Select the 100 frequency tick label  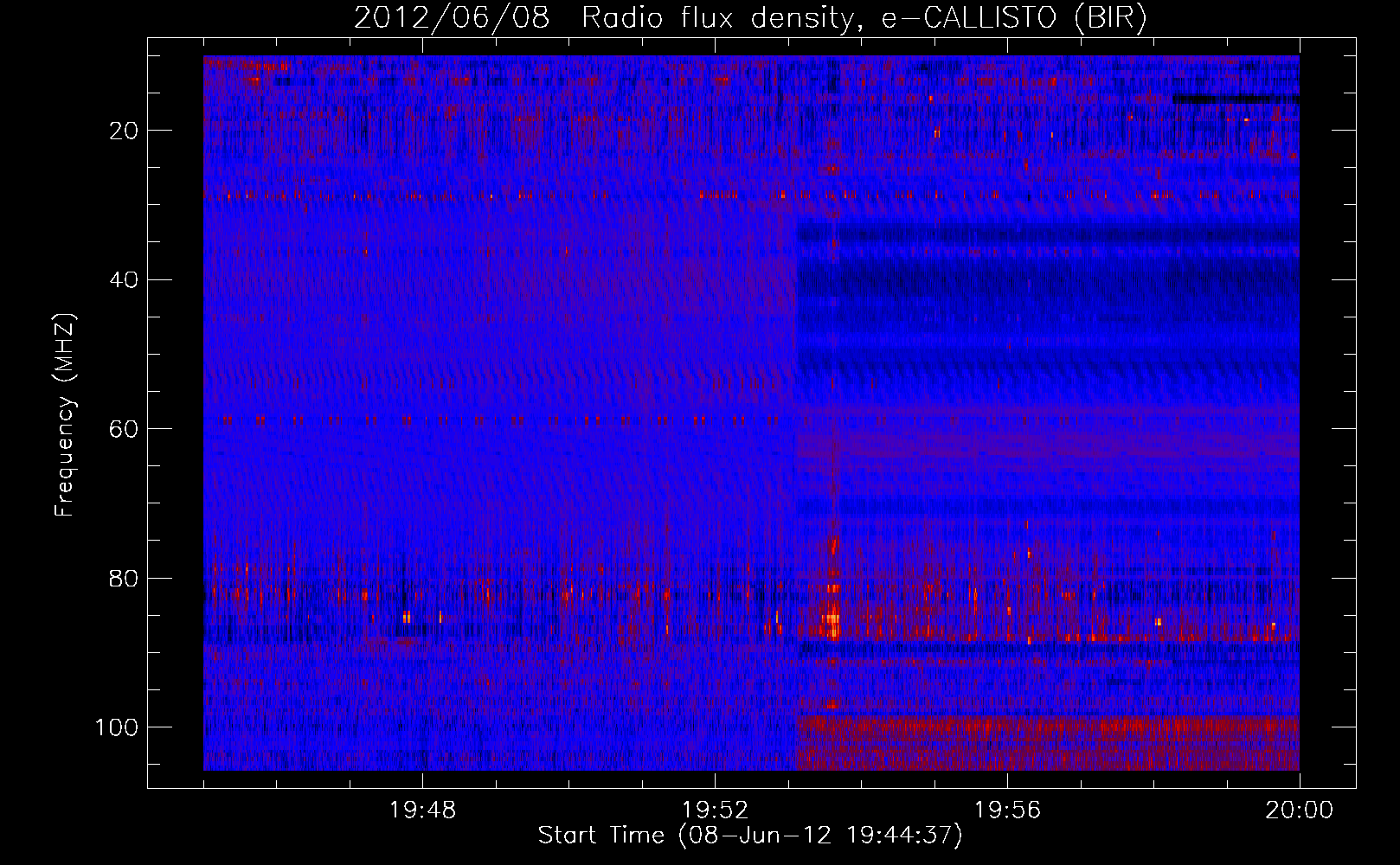pos(118,727)
